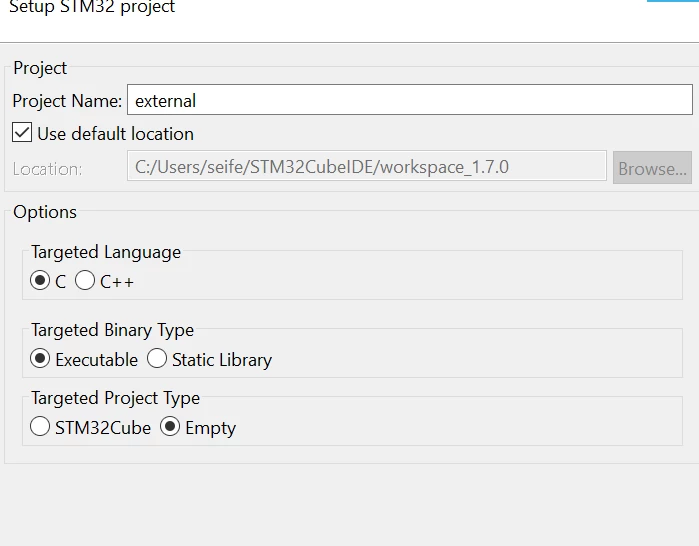
Task: Click the Targeted Language group label
Action: [x=106, y=252]
